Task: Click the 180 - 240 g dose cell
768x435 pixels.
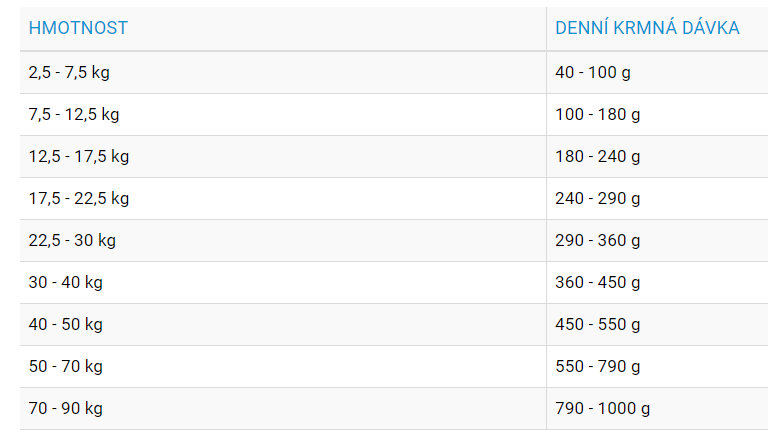Action: click(657, 157)
